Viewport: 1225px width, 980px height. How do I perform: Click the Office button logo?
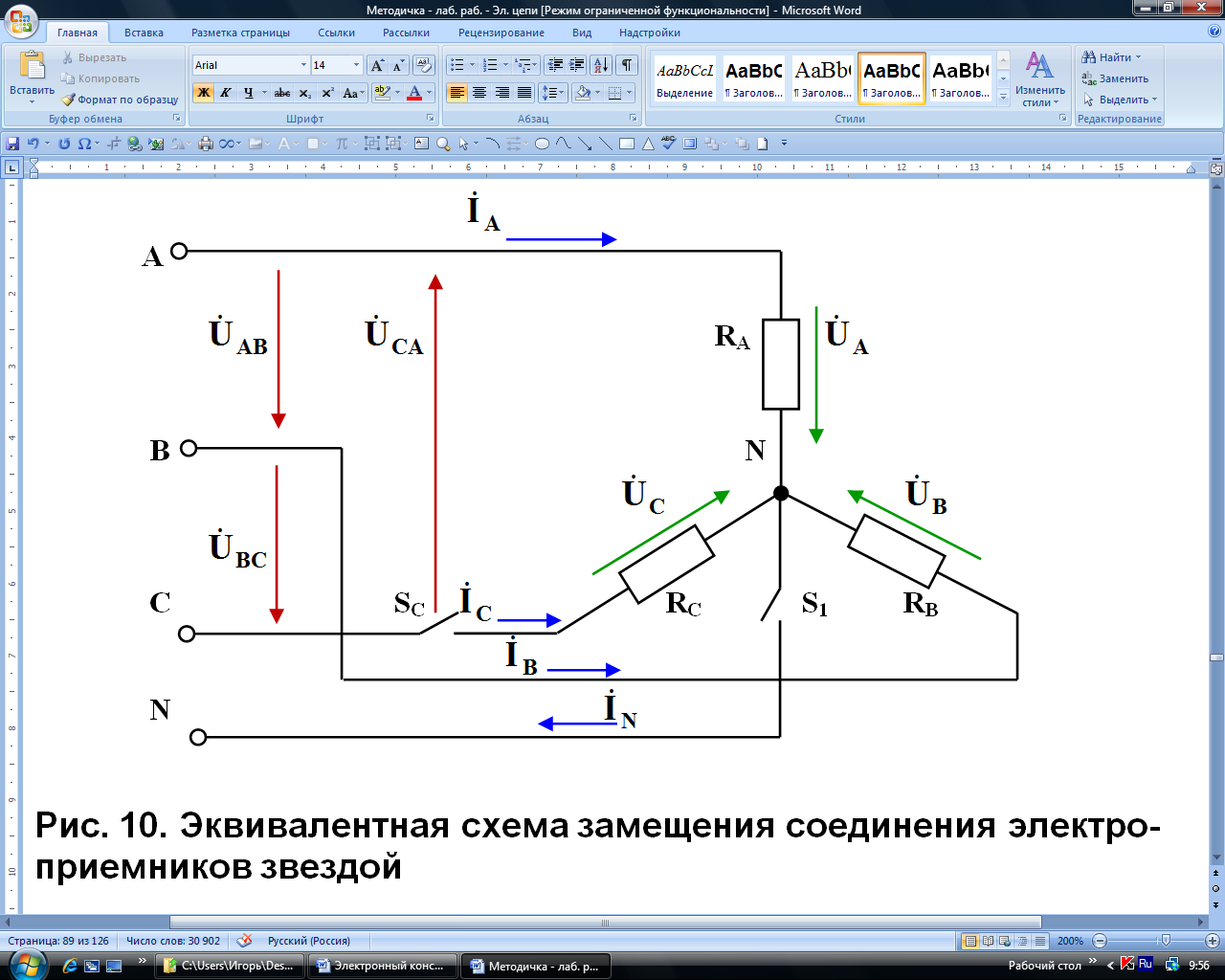(x=21, y=20)
